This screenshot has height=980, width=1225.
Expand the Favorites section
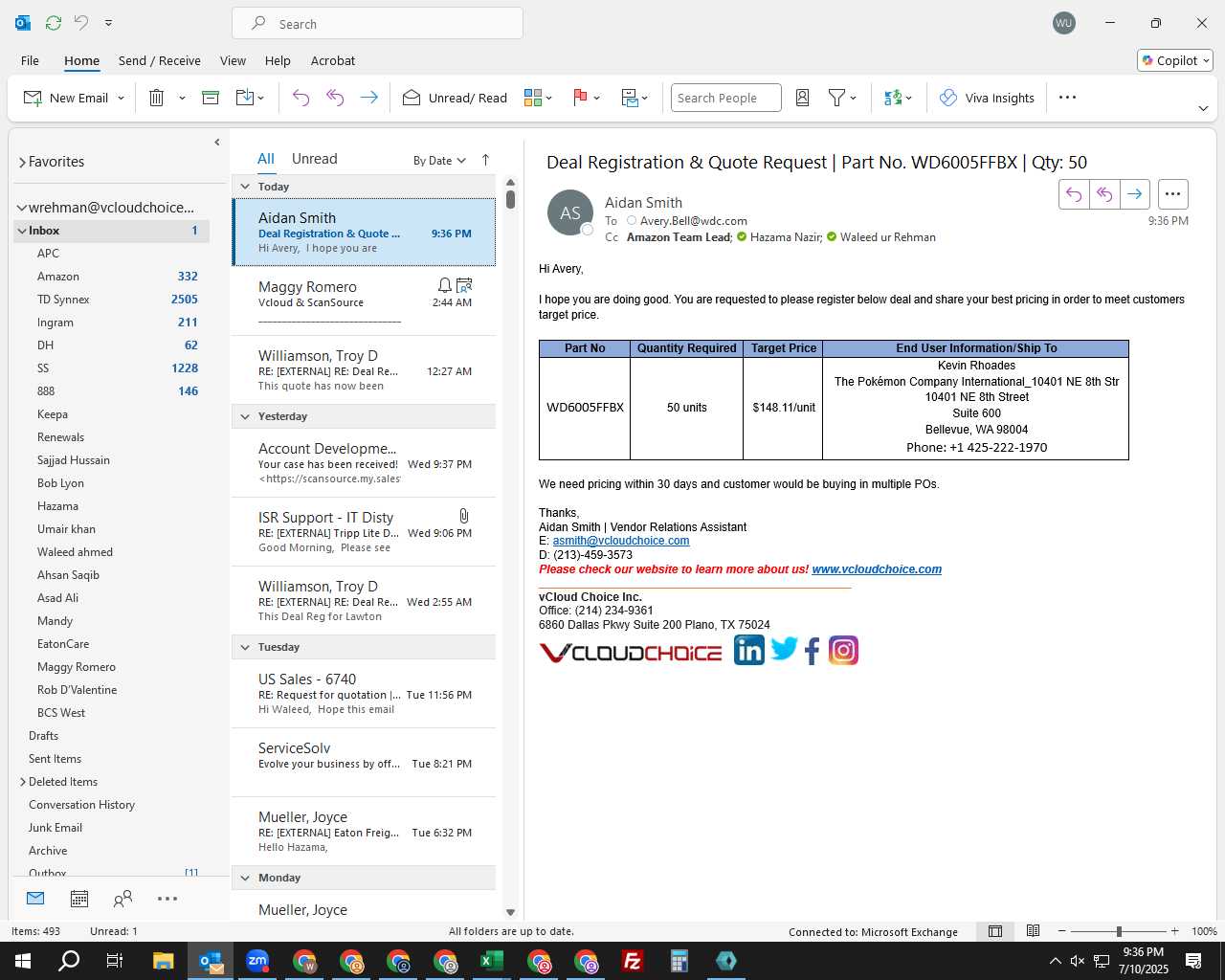(22, 163)
